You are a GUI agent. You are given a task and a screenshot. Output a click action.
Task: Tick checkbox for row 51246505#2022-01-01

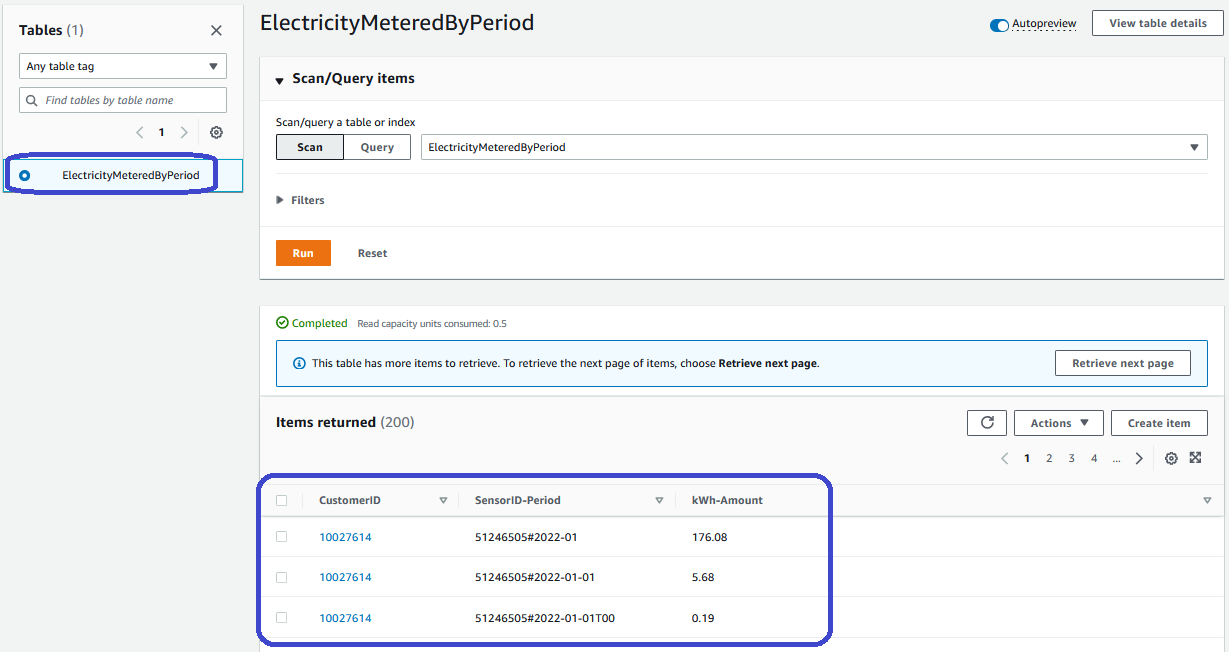click(281, 577)
